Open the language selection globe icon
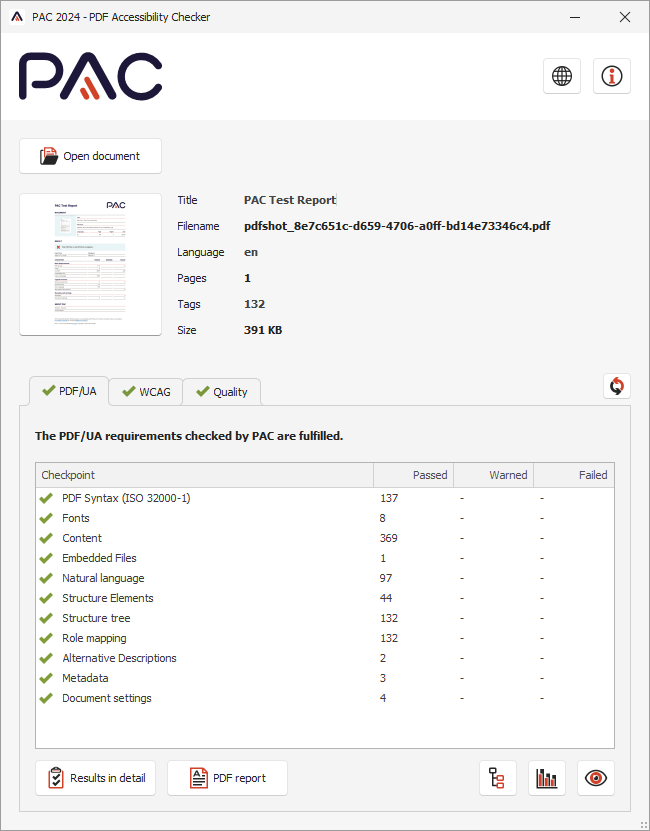 tap(562, 76)
